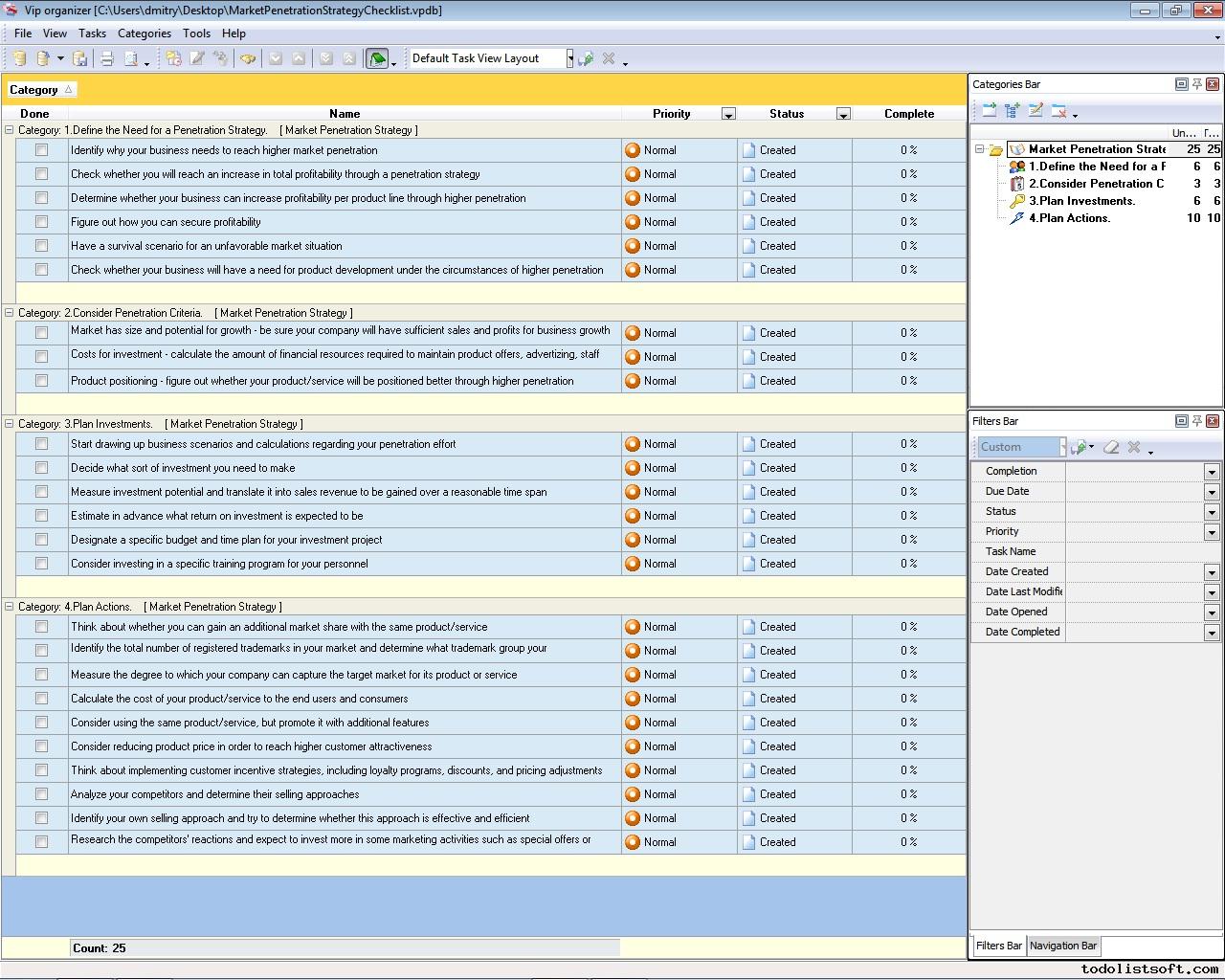Click the add subcategory tree icon
1225x980 pixels.
click(x=1012, y=111)
